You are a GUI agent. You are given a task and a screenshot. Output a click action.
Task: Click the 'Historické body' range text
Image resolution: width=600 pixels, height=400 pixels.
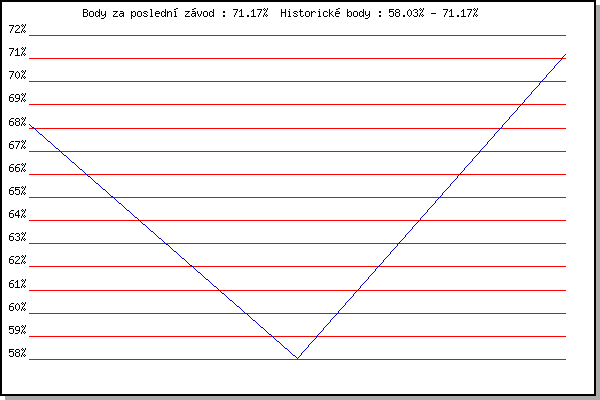pyautogui.click(x=325, y=13)
